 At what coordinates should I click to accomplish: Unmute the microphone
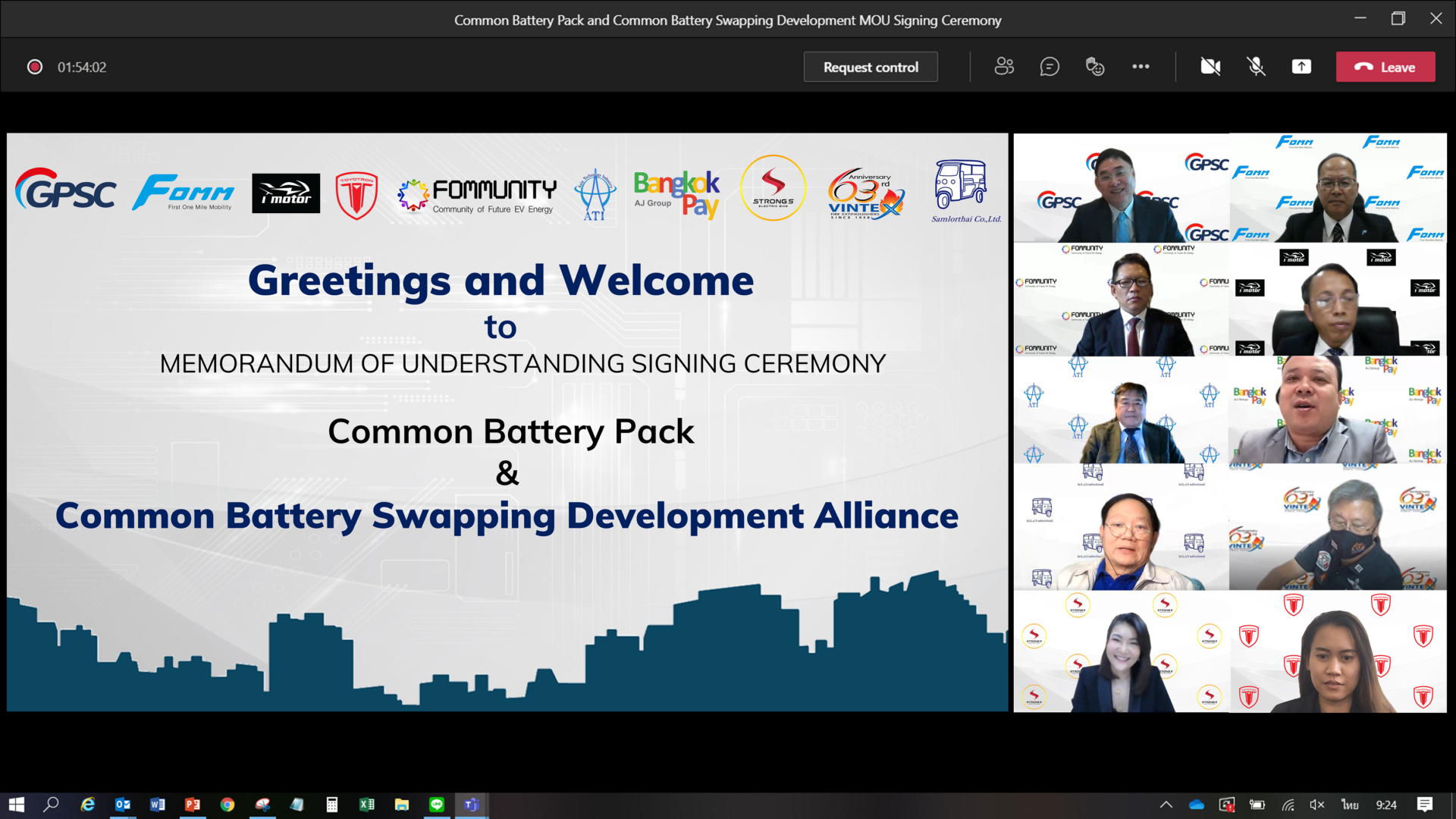pyautogui.click(x=1256, y=67)
